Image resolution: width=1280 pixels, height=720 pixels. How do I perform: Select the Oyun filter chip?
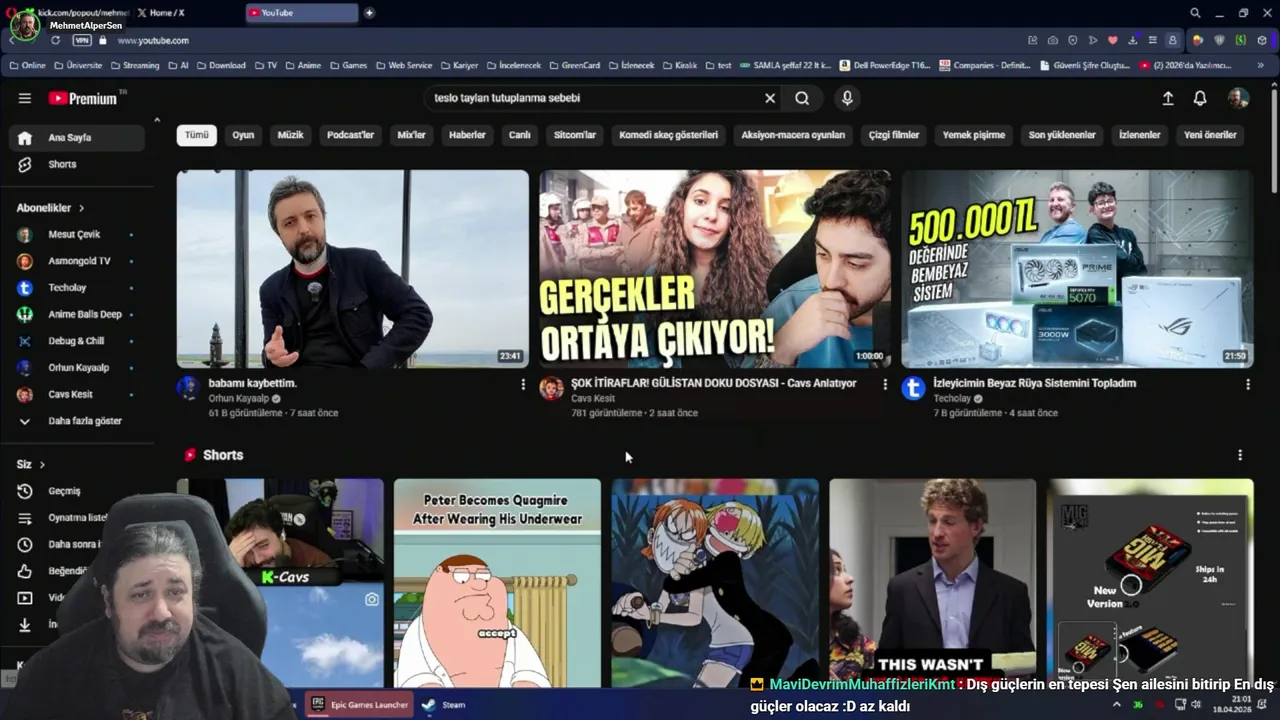[243, 135]
